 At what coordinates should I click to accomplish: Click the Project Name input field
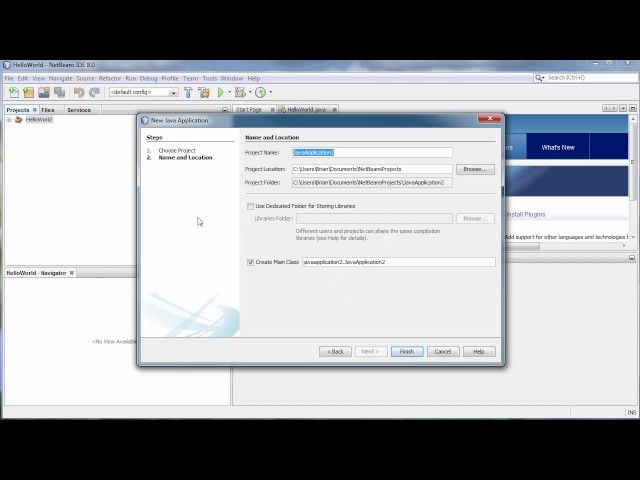click(372, 152)
